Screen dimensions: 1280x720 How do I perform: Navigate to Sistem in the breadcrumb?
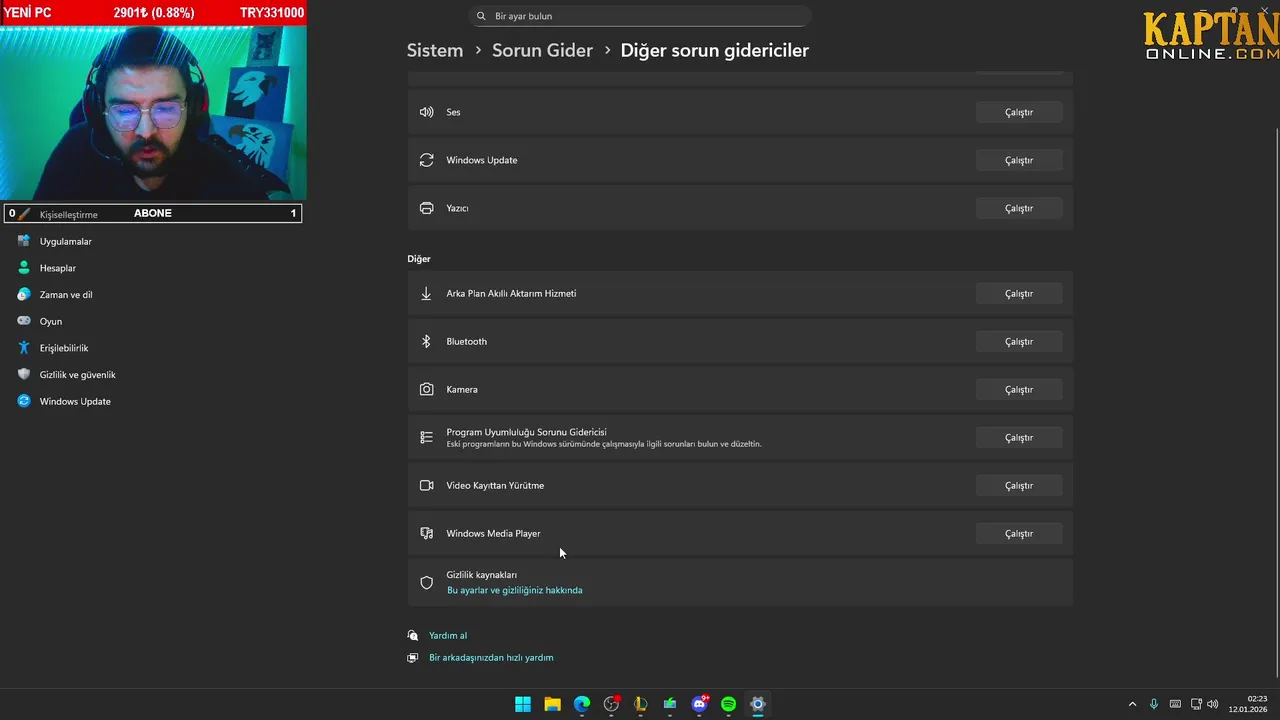point(435,50)
